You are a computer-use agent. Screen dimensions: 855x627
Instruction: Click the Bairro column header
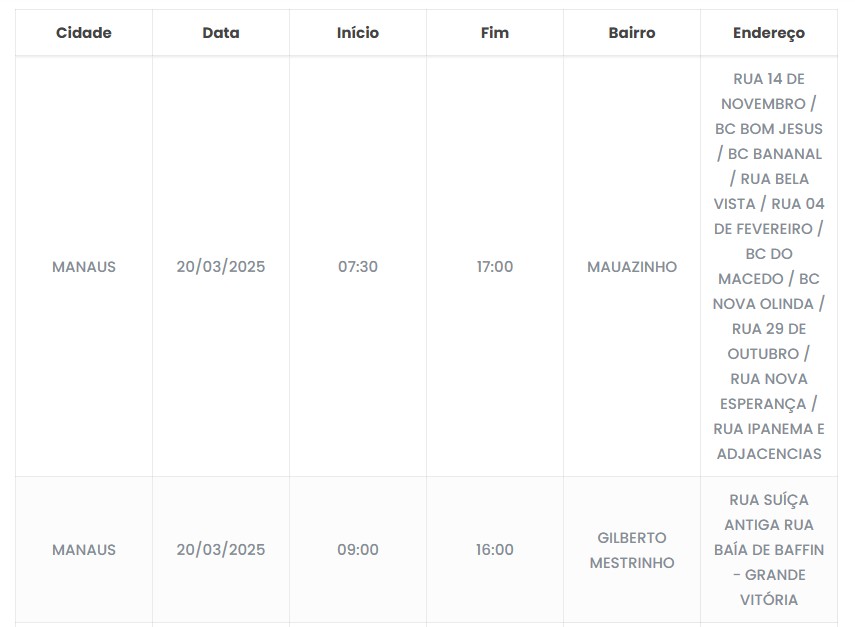coord(632,33)
